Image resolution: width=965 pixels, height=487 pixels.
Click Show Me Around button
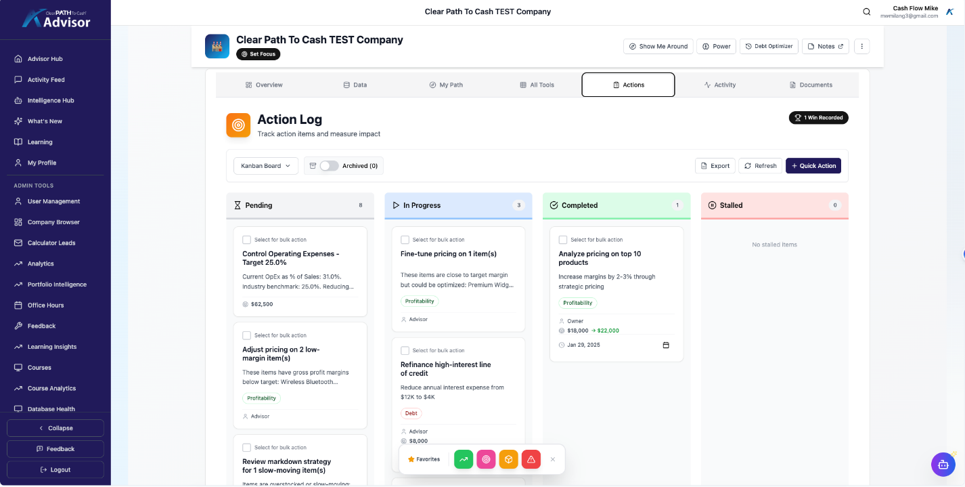pyautogui.click(x=658, y=46)
